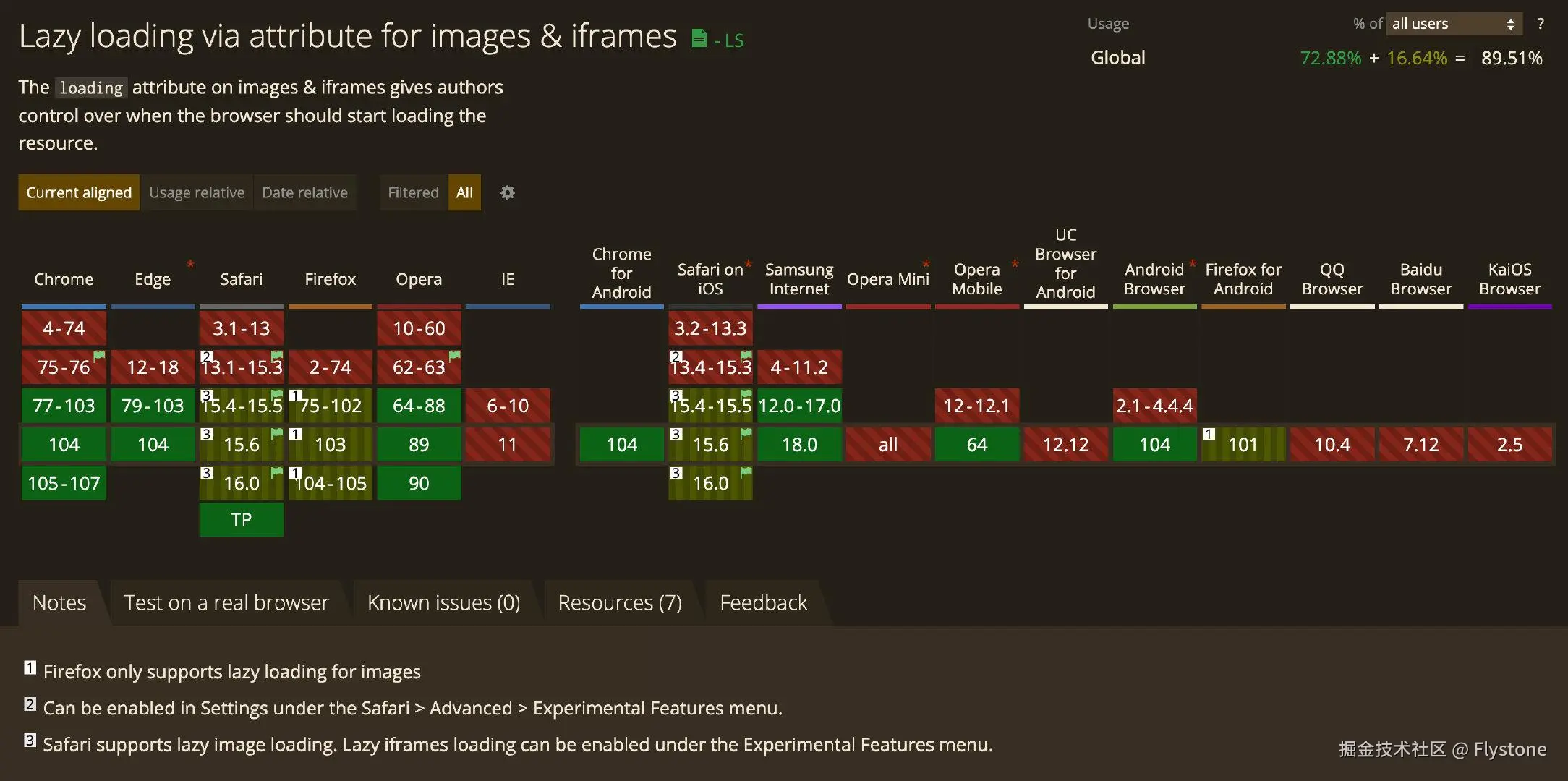Expand Chrome 4-74 version cell details
Screen dimensions: 1568x781
[64, 328]
